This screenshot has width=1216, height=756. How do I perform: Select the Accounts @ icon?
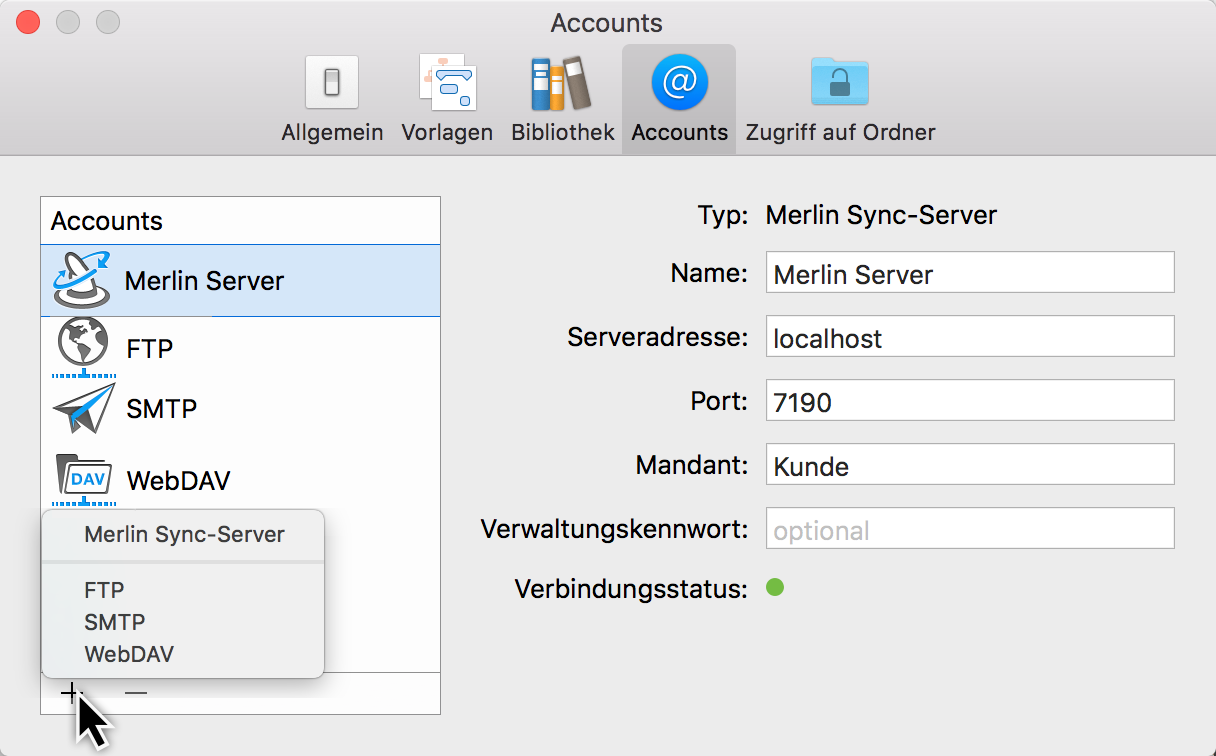tap(680, 82)
